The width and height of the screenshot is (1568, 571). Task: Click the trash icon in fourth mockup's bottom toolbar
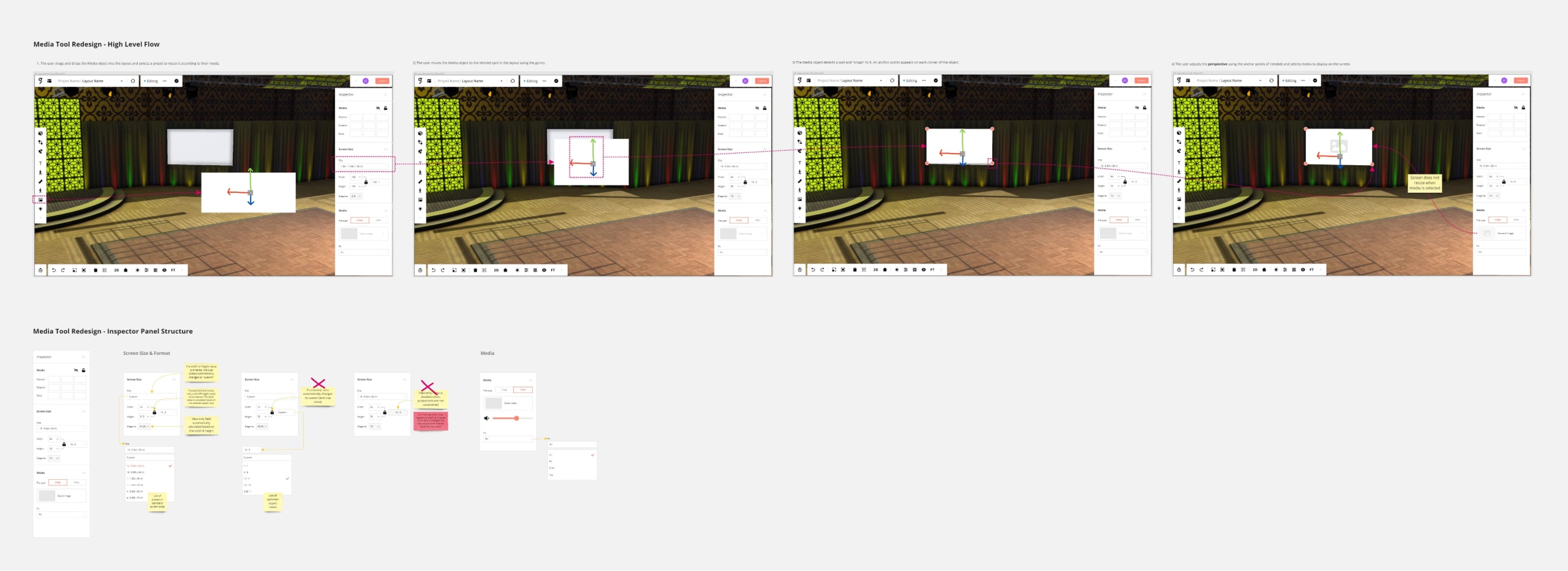click(1234, 270)
